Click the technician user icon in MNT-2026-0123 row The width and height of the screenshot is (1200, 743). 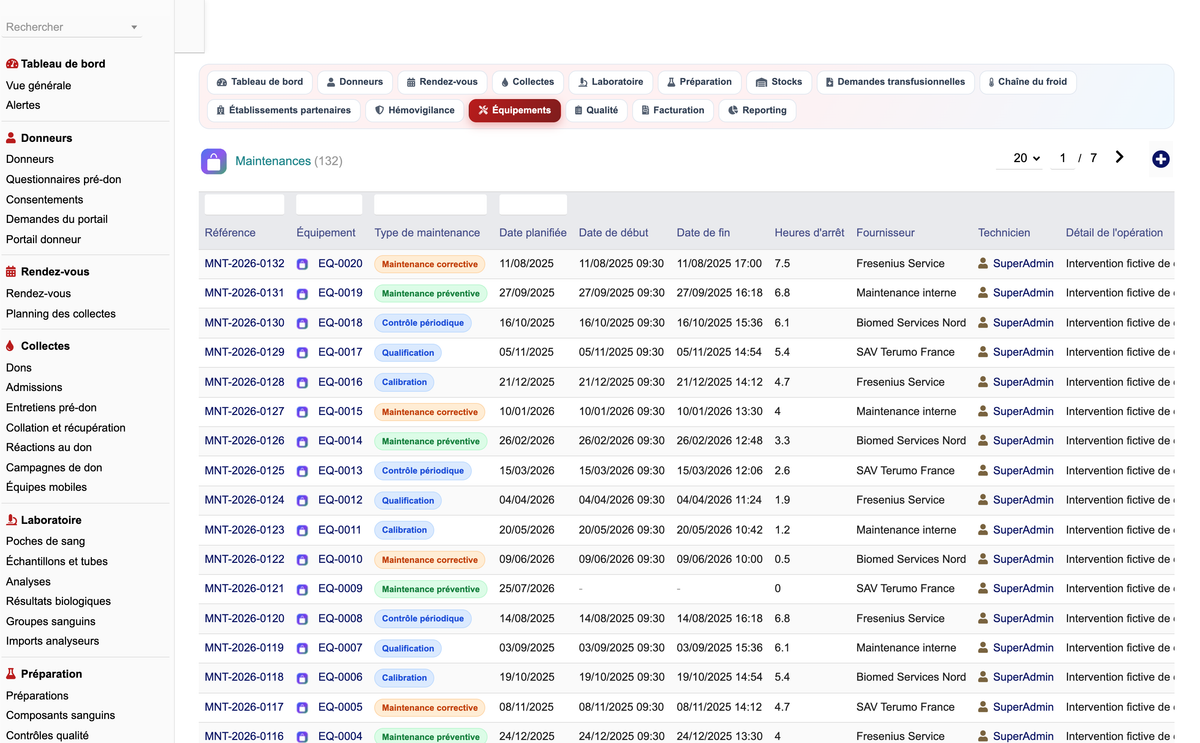click(x=983, y=530)
